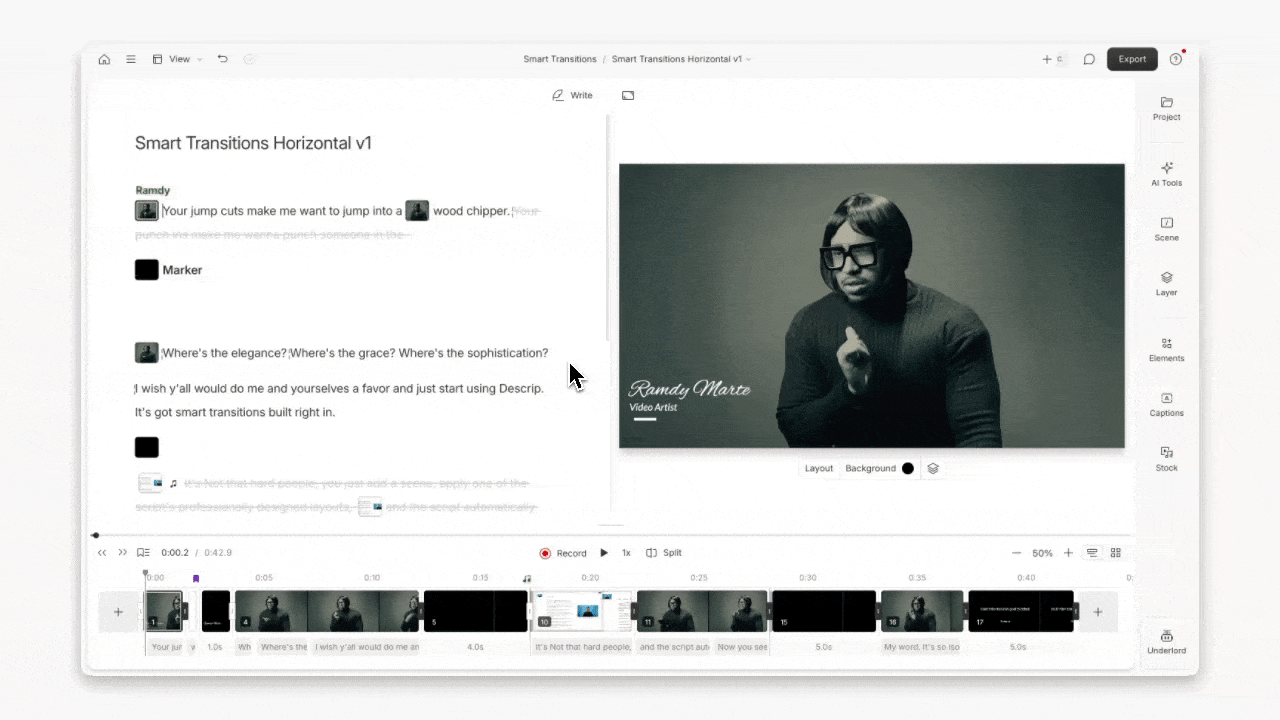The image size is (1280, 720).
Task: Change the 1x playback speed
Action: pyautogui.click(x=626, y=552)
